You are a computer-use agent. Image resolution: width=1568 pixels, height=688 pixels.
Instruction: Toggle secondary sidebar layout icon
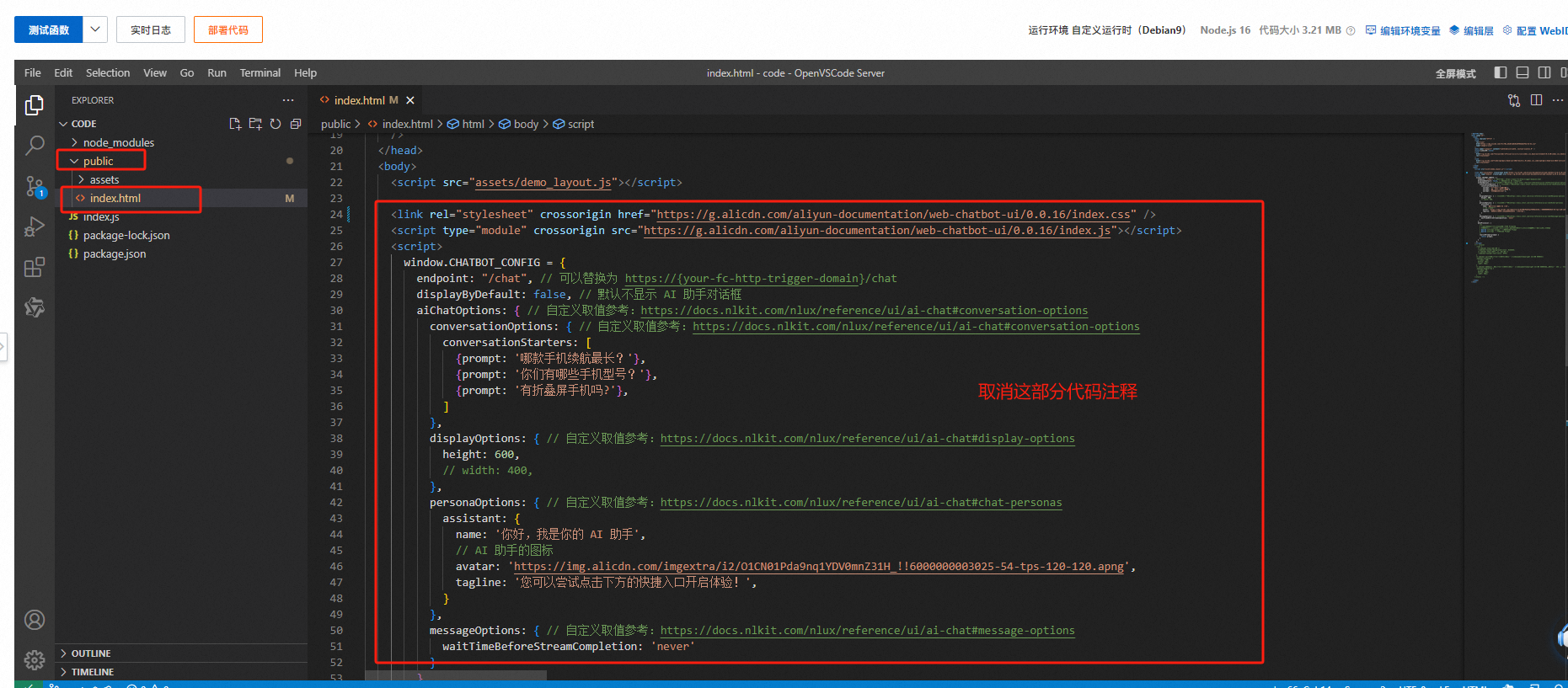pyautogui.click(x=1544, y=72)
